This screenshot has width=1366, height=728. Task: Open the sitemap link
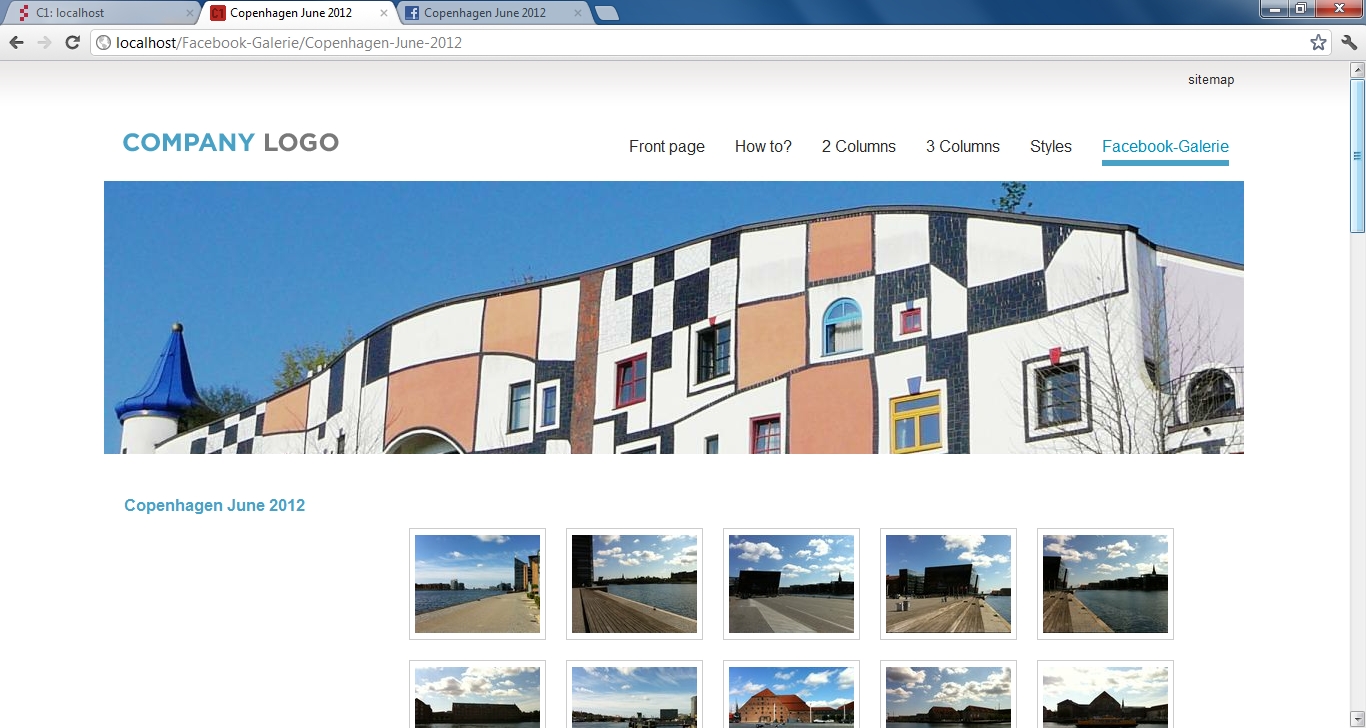click(x=1211, y=79)
